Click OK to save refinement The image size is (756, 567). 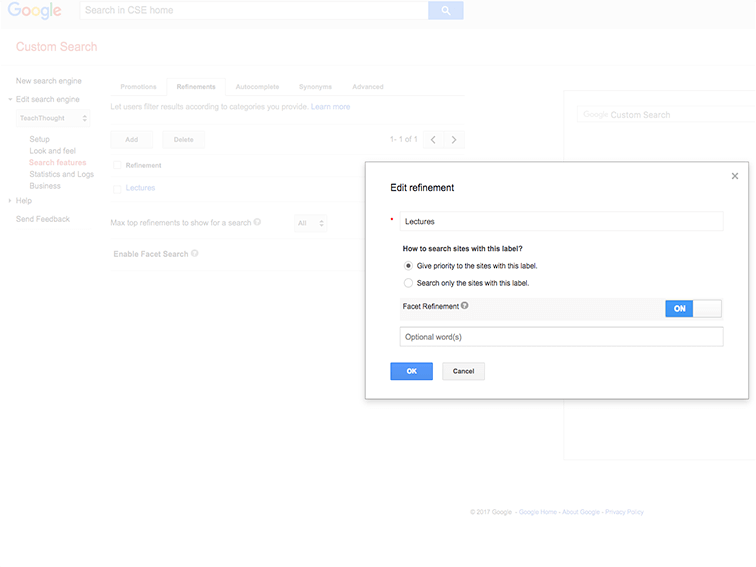tap(411, 371)
